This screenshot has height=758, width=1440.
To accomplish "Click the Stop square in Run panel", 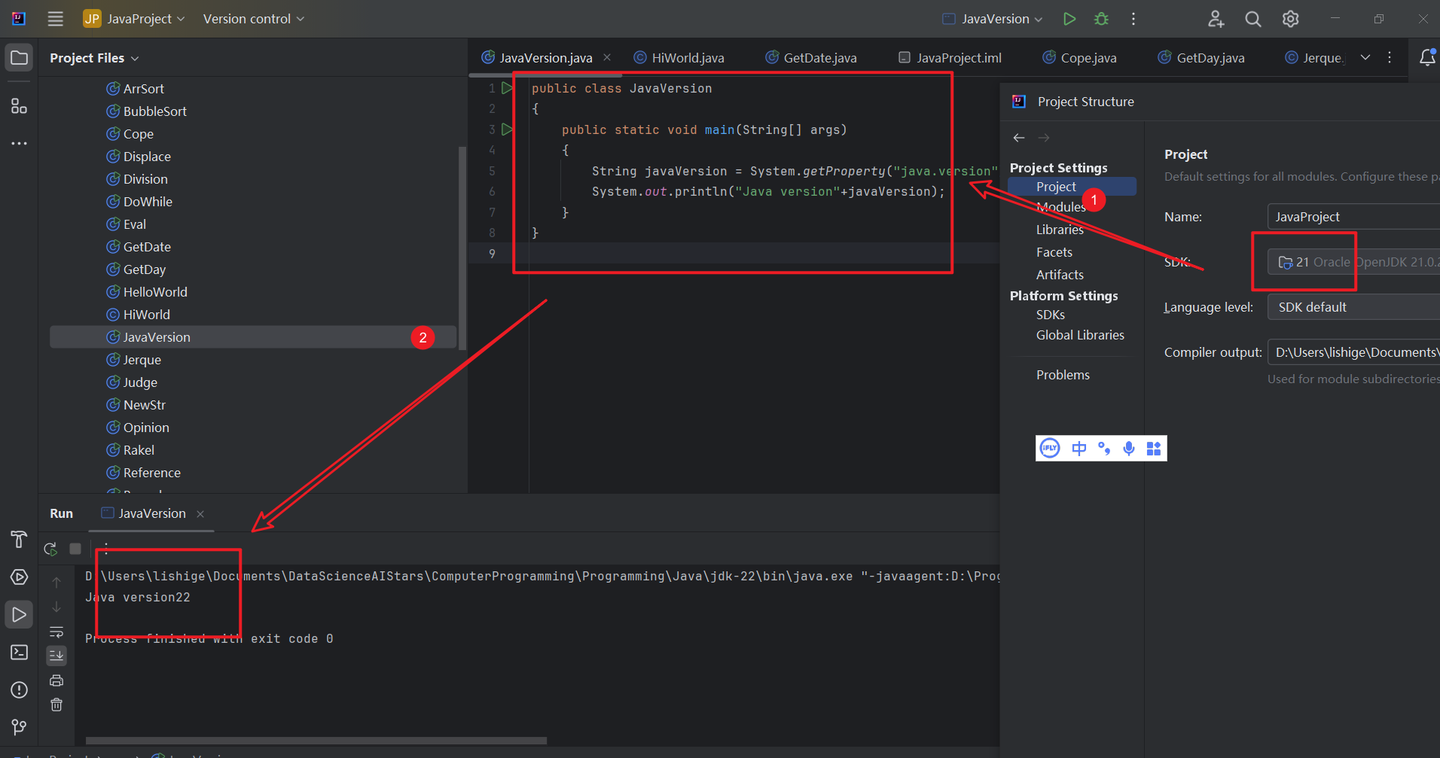I will [75, 549].
